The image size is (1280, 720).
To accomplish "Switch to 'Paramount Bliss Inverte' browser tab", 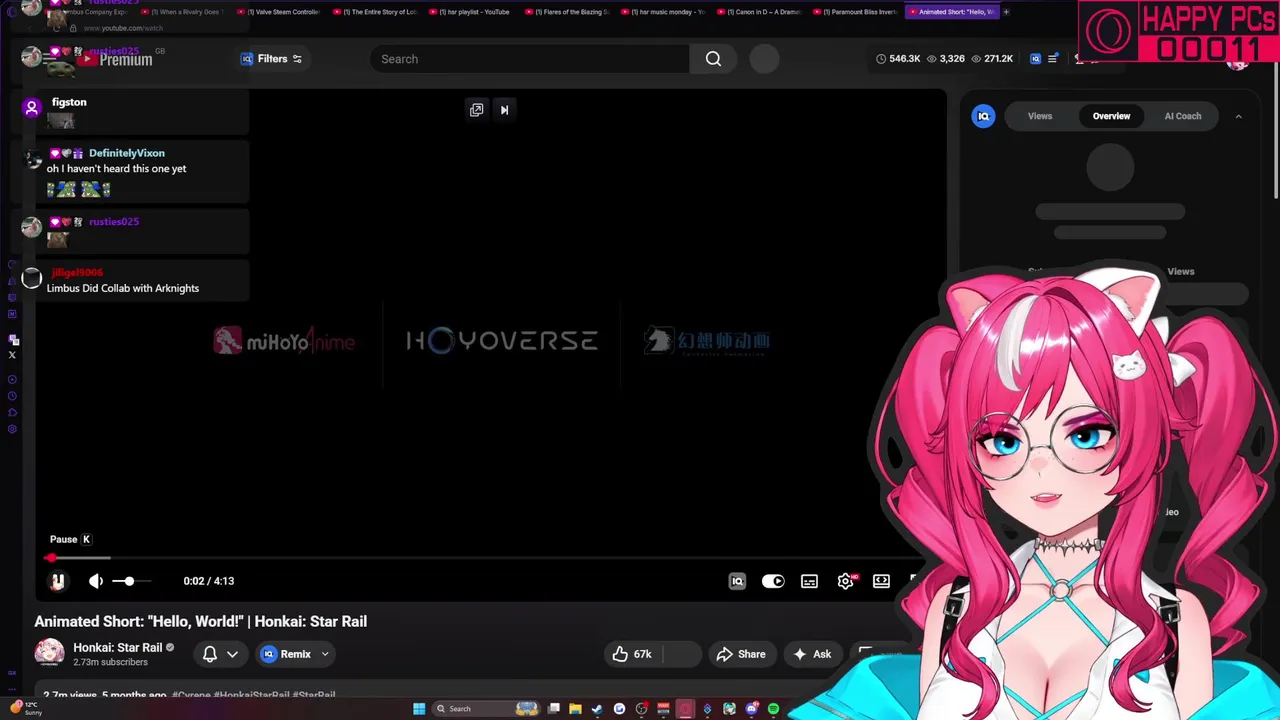I will point(855,12).
